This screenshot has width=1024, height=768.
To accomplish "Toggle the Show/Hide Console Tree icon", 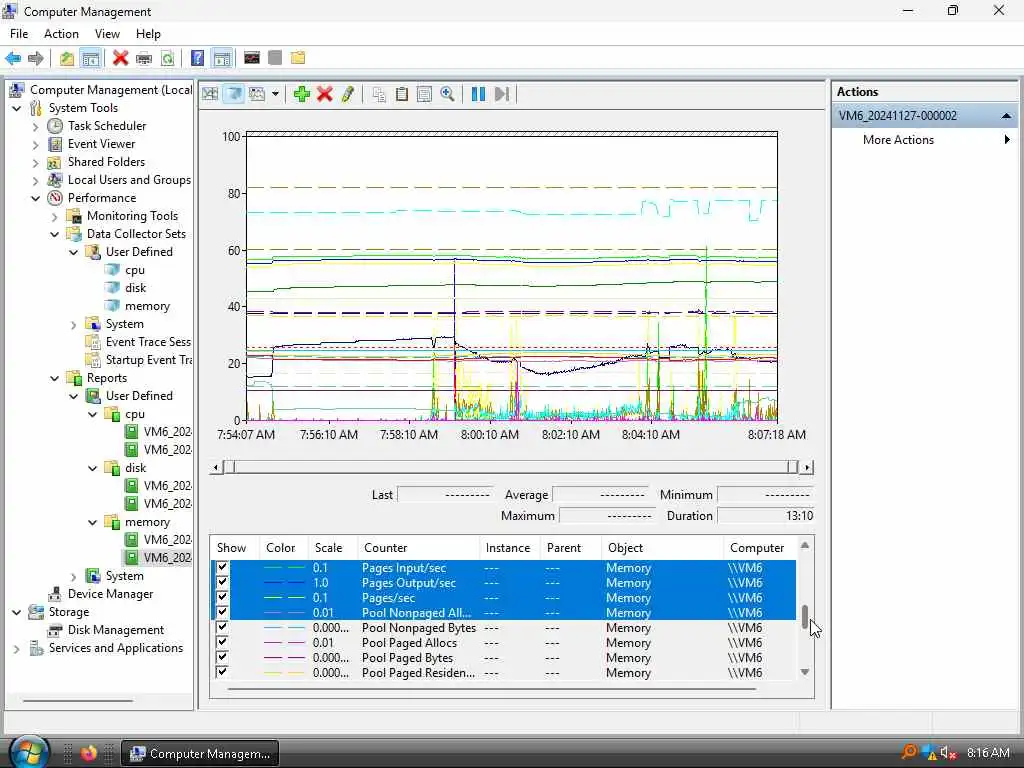I will click(91, 58).
